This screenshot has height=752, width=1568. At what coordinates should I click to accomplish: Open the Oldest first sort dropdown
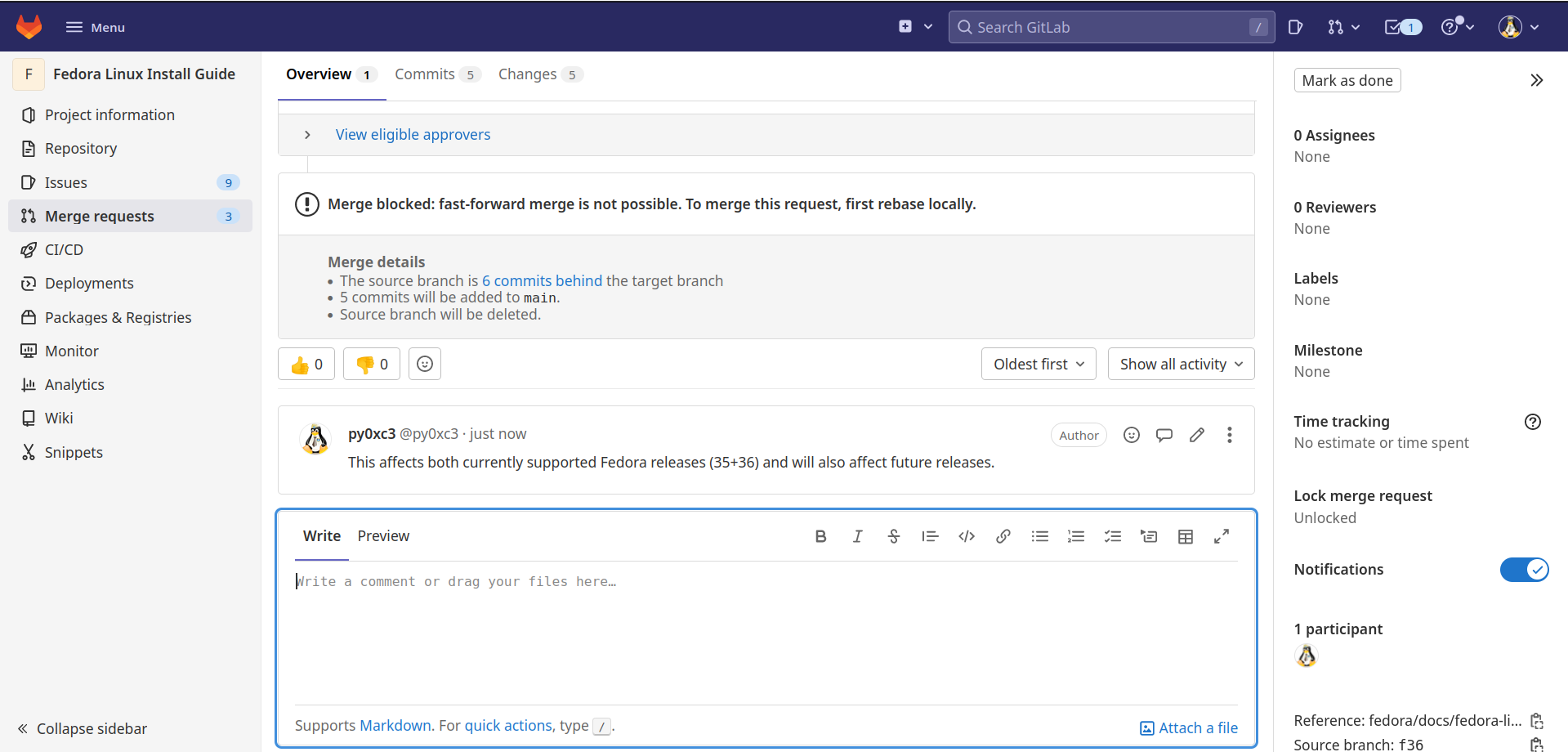tap(1039, 365)
